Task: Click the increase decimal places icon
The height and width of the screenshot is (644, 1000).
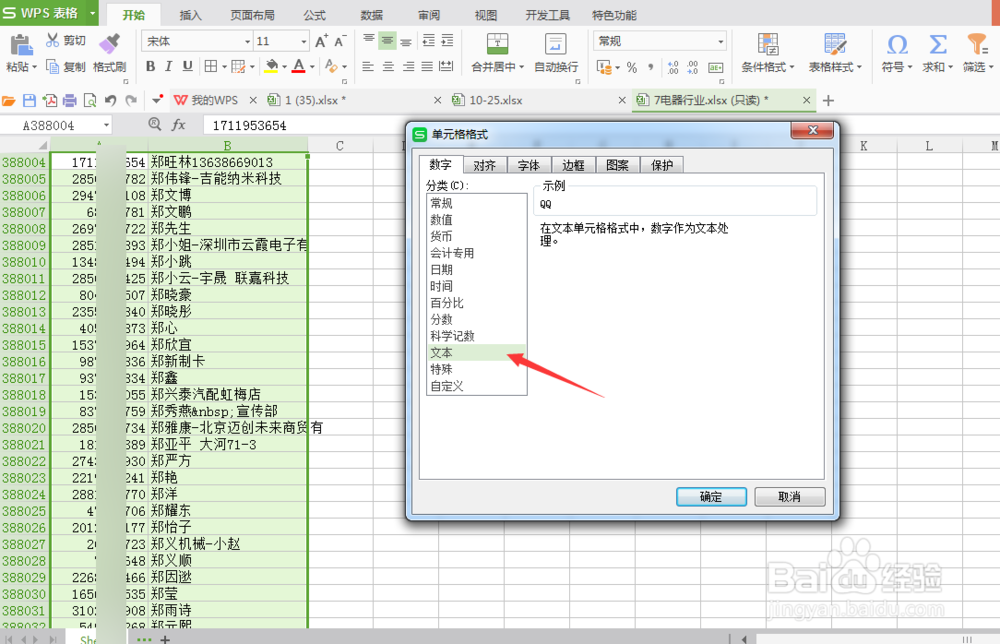Action: (x=673, y=67)
